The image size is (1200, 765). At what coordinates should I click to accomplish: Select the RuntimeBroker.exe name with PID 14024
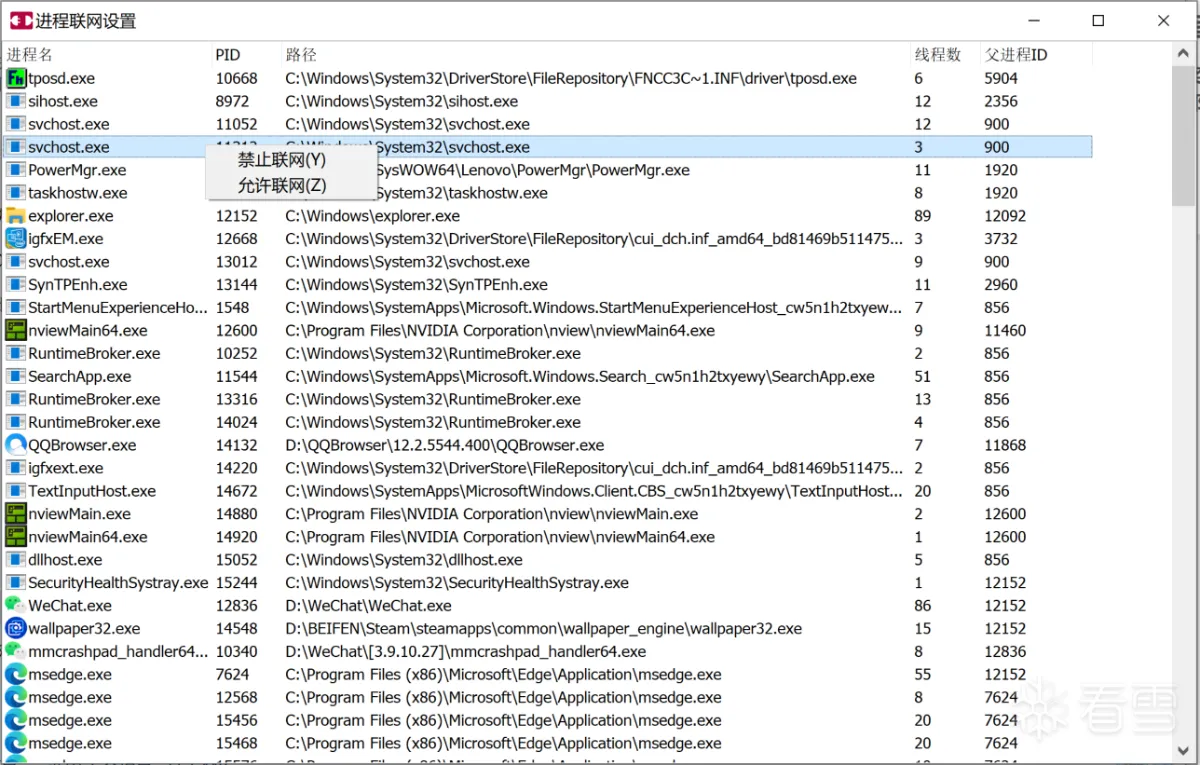(94, 423)
